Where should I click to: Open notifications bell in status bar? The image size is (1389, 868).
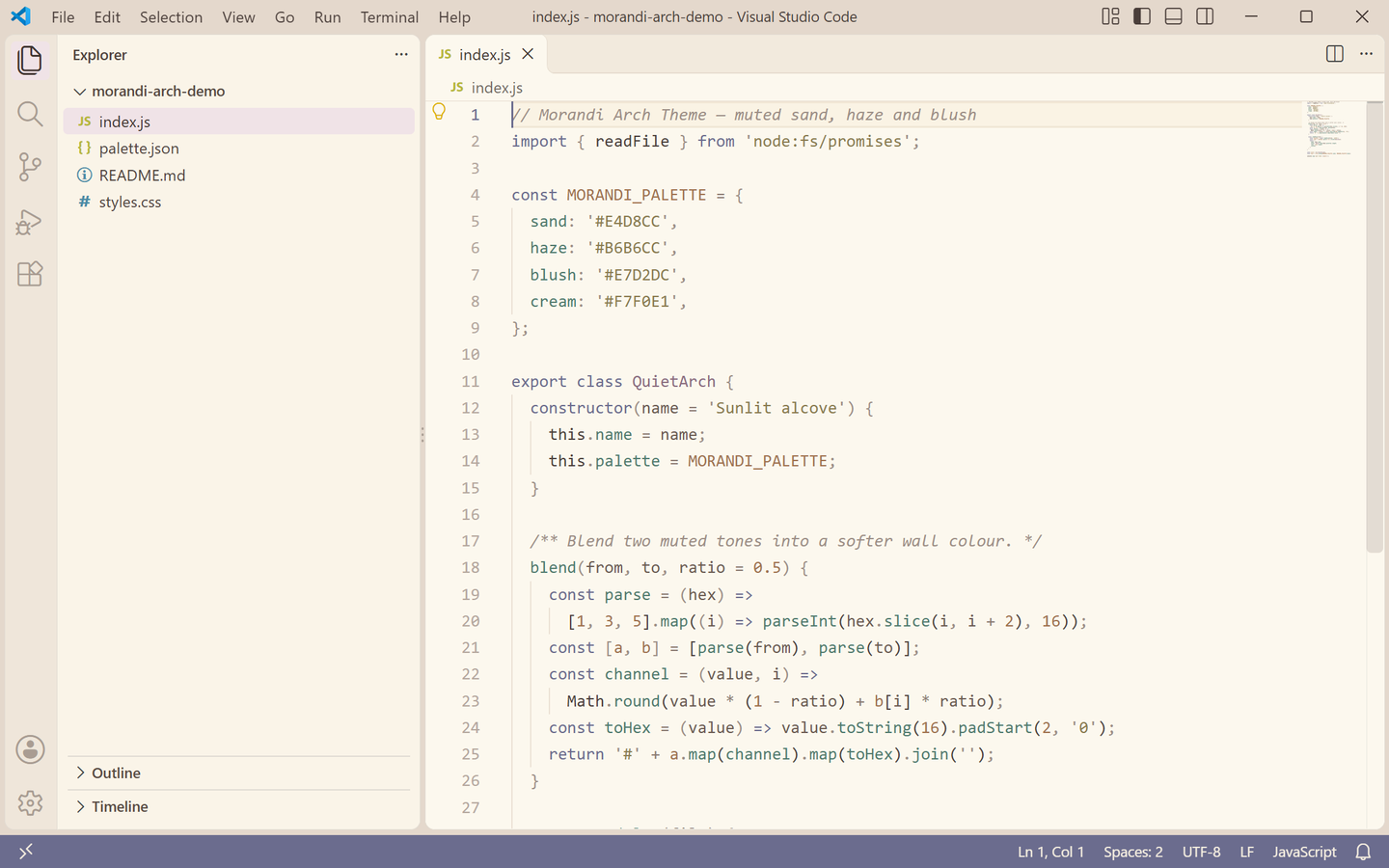click(x=1363, y=852)
